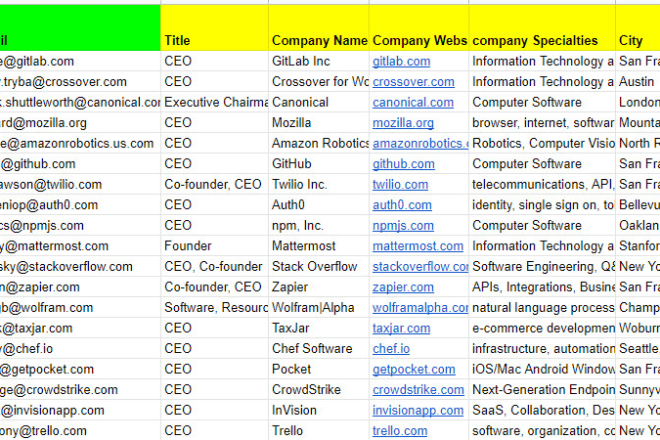Follow the canonical.com link
Screen dimensions: 660x440
tap(413, 102)
